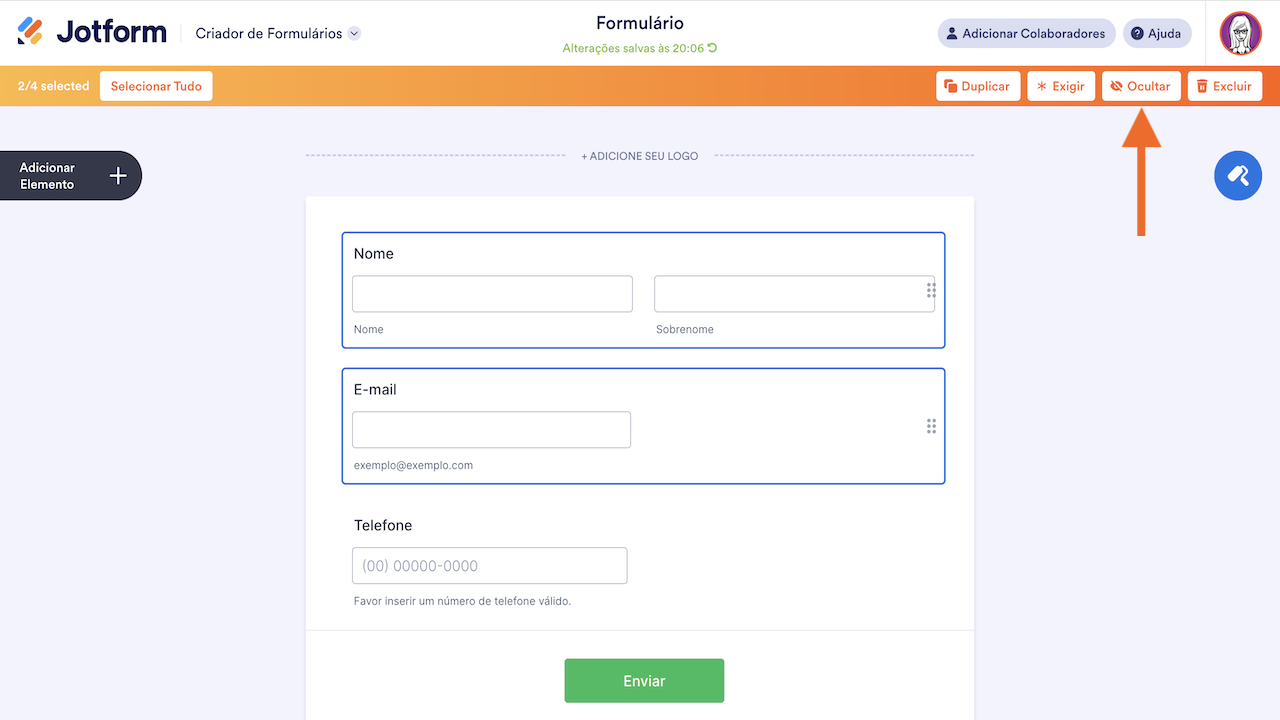Image resolution: width=1280 pixels, height=720 pixels.
Task: Click the drag handle on Nome field
Action: [x=931, y=290]
